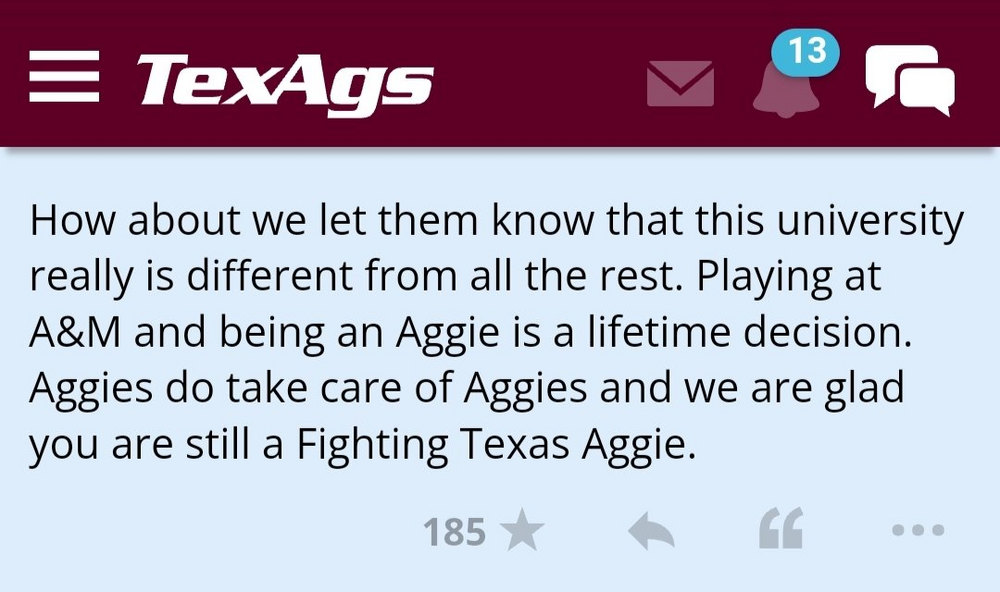The image size is (1000, 592).
Task: Star this post
Action: tap(521, 532)
